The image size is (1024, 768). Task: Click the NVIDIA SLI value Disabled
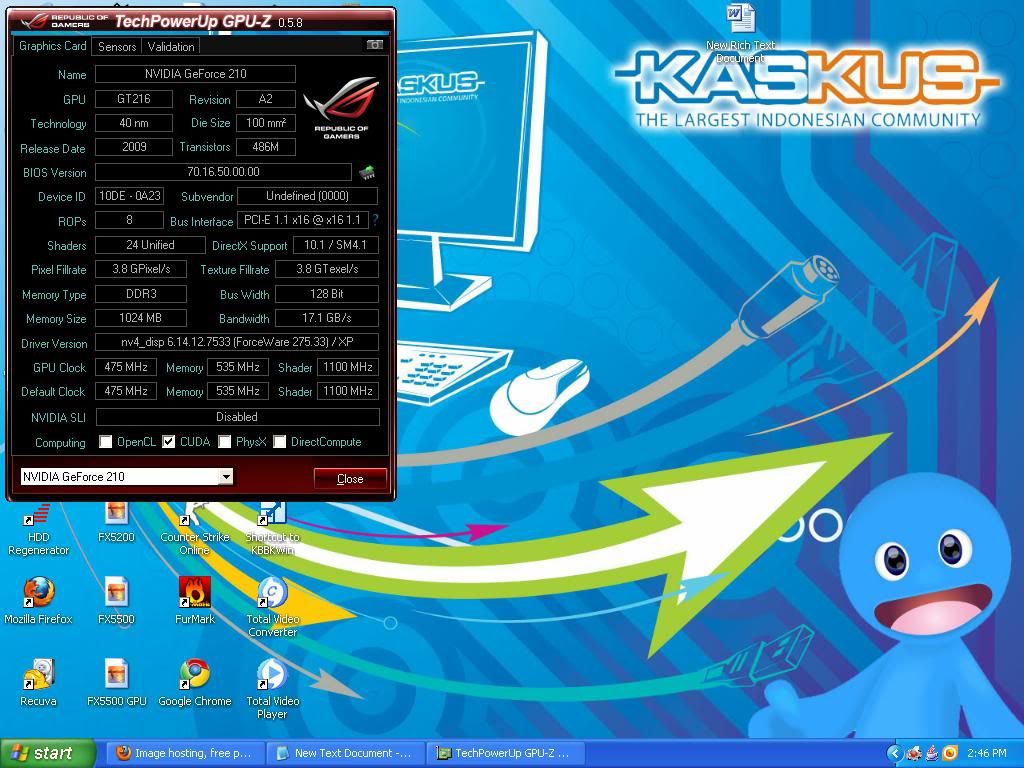(238, 417)
